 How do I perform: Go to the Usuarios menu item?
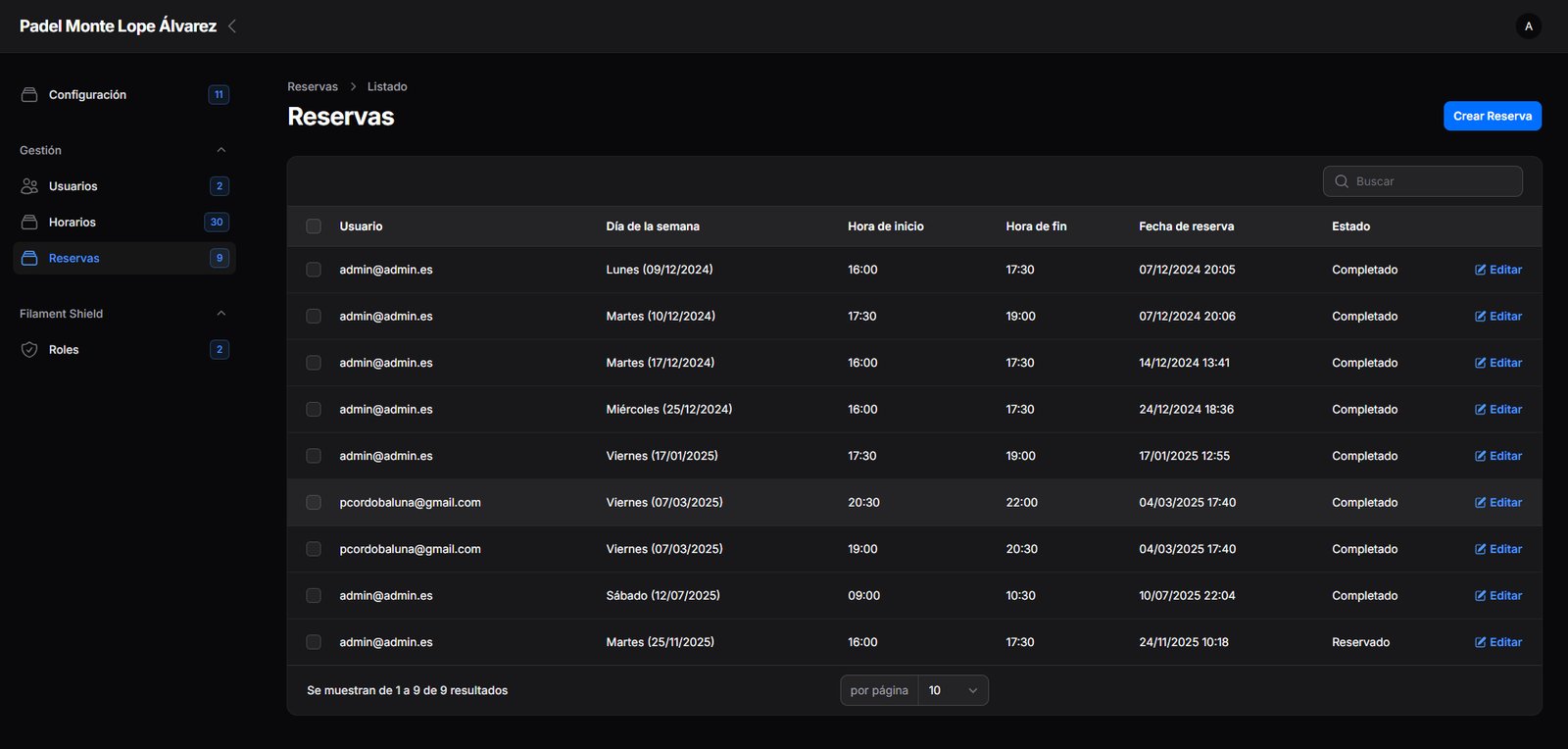73,186
